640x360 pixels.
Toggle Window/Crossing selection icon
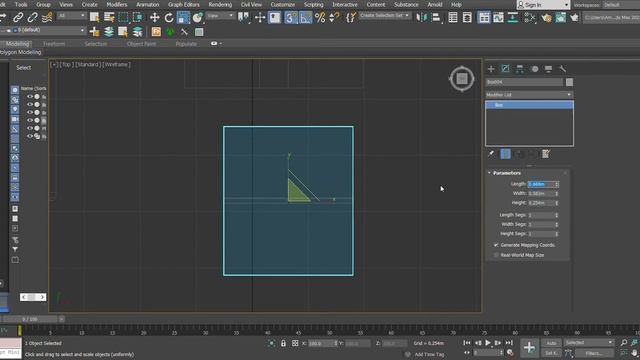[138, 18]
